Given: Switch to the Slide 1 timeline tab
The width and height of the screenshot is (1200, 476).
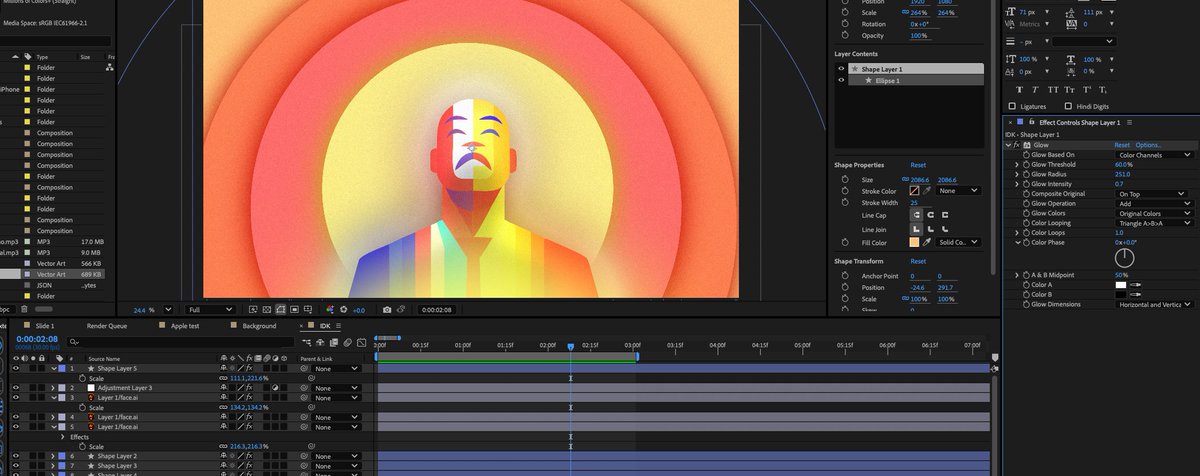Looking at the screenshot, I should point(45,326).
